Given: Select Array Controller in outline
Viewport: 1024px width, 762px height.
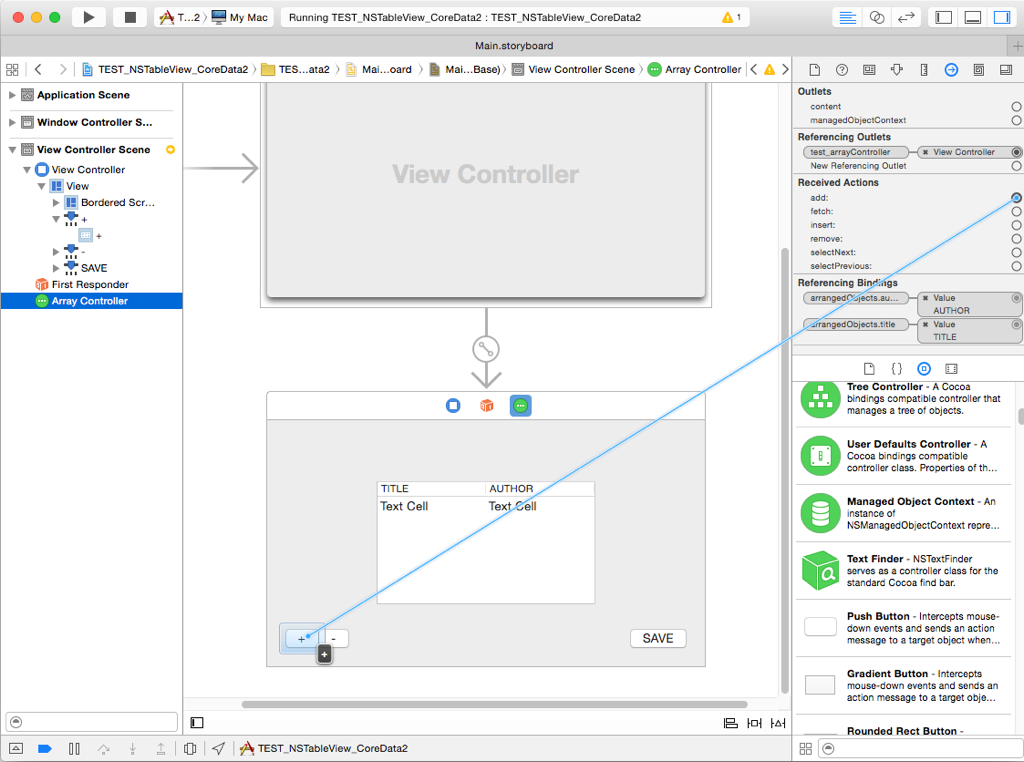Looking at the screenshot, I should (x=91, y=301).
